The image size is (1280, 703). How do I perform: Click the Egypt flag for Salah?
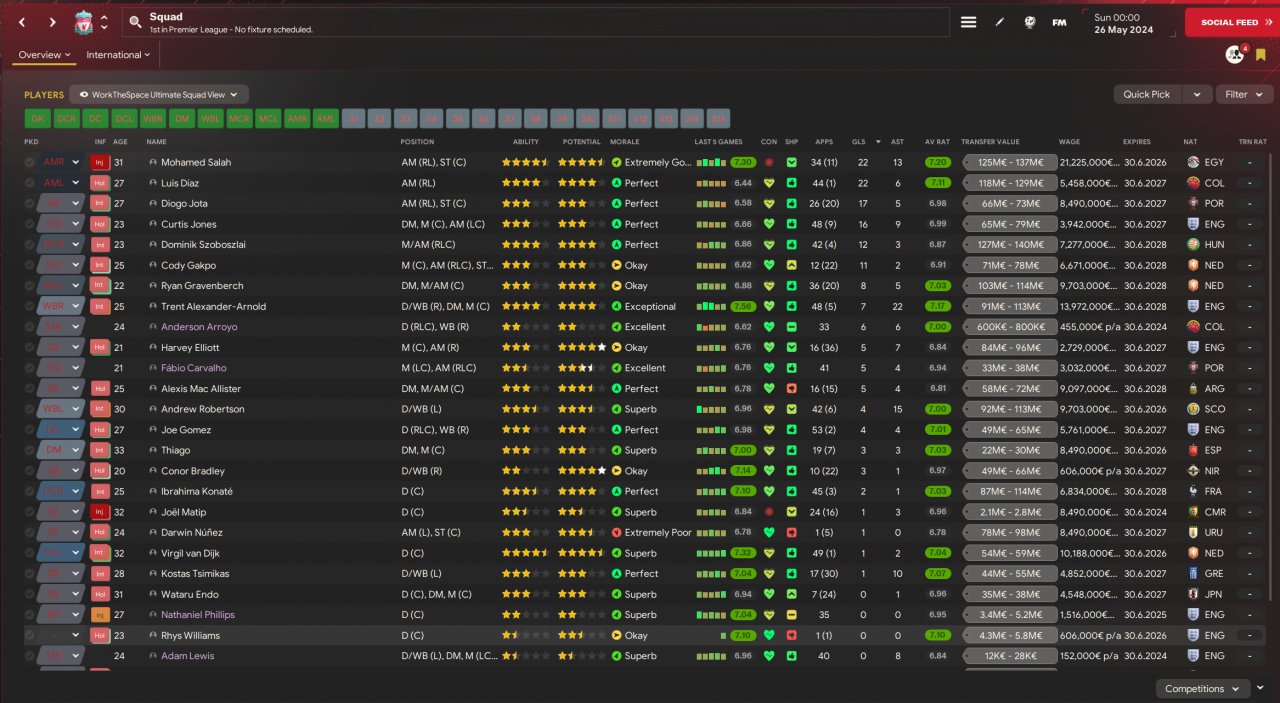1193,162
